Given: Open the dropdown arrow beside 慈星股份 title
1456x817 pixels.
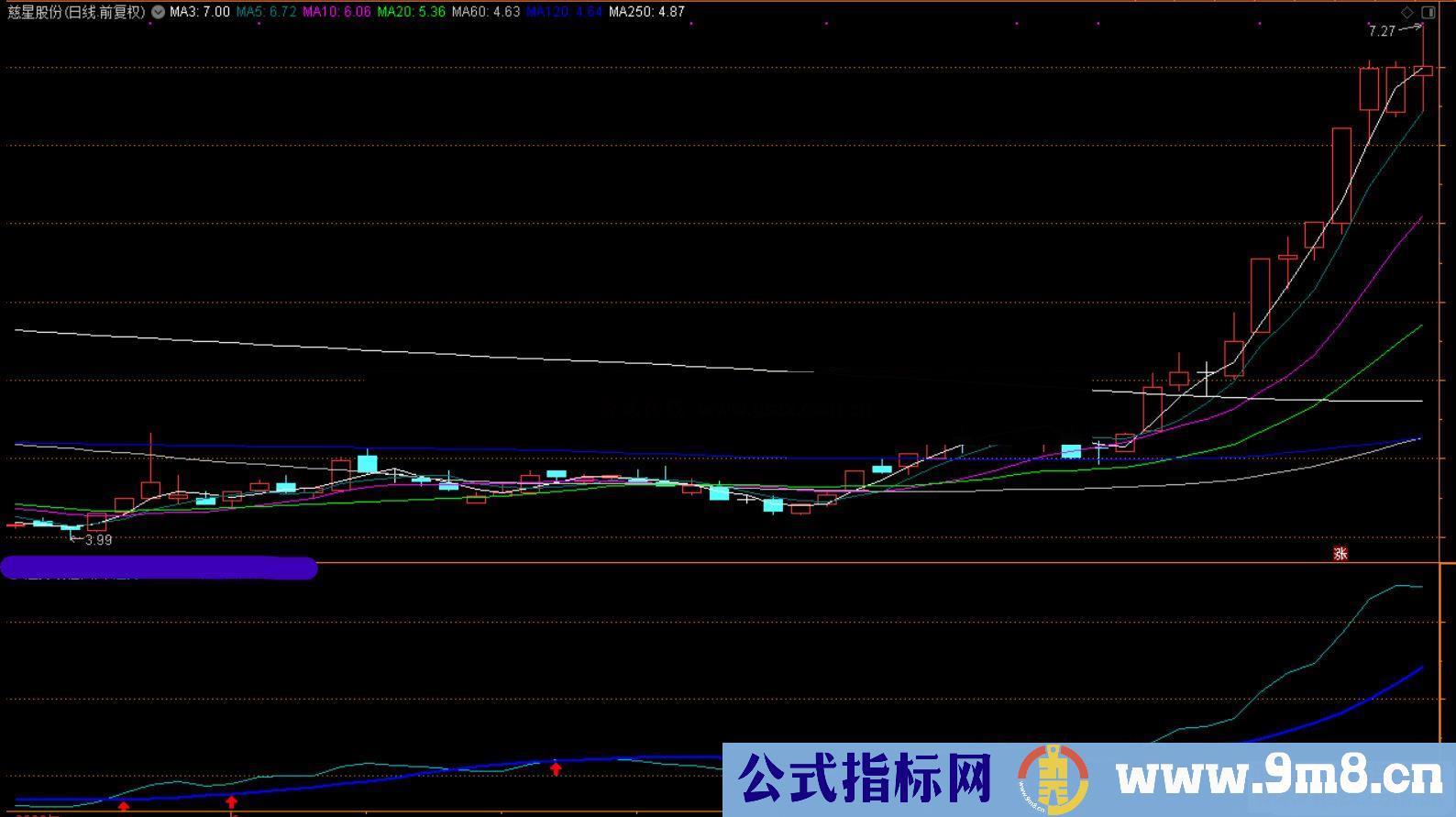Looking at the screenshot, I should [159, 12].
